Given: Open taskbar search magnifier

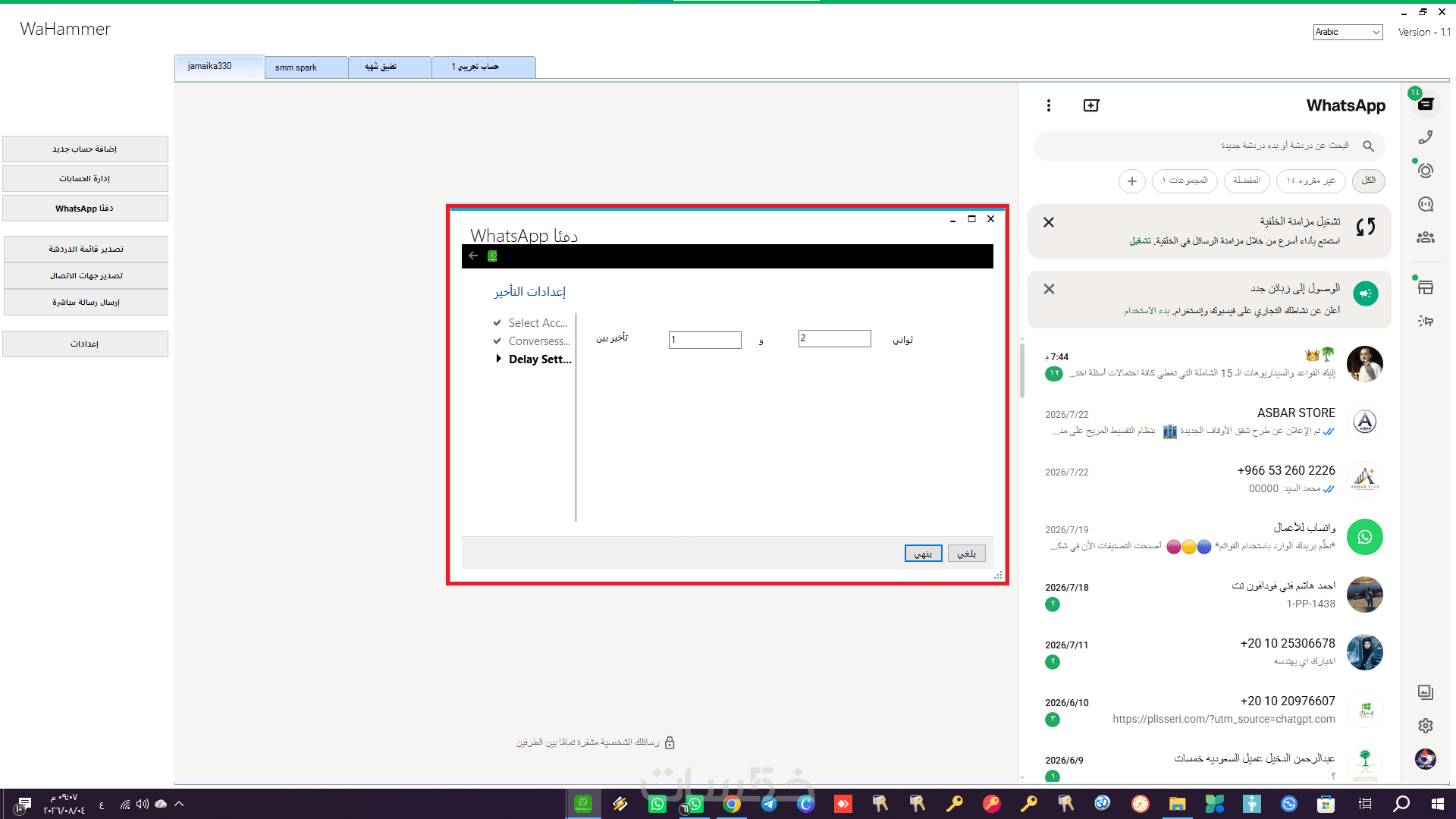Looking at the screenshot, I should click(1401, 804).
